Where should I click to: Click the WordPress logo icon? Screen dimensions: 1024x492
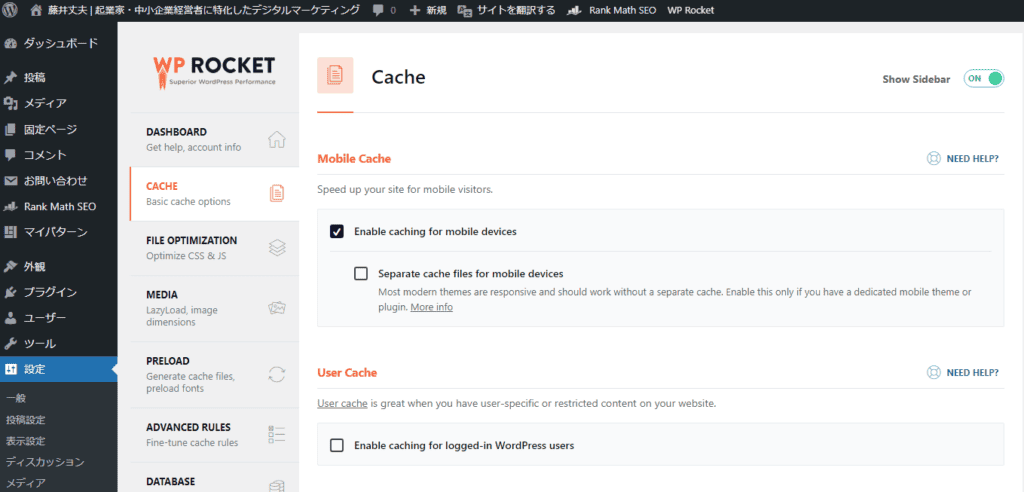pos(10,10)
